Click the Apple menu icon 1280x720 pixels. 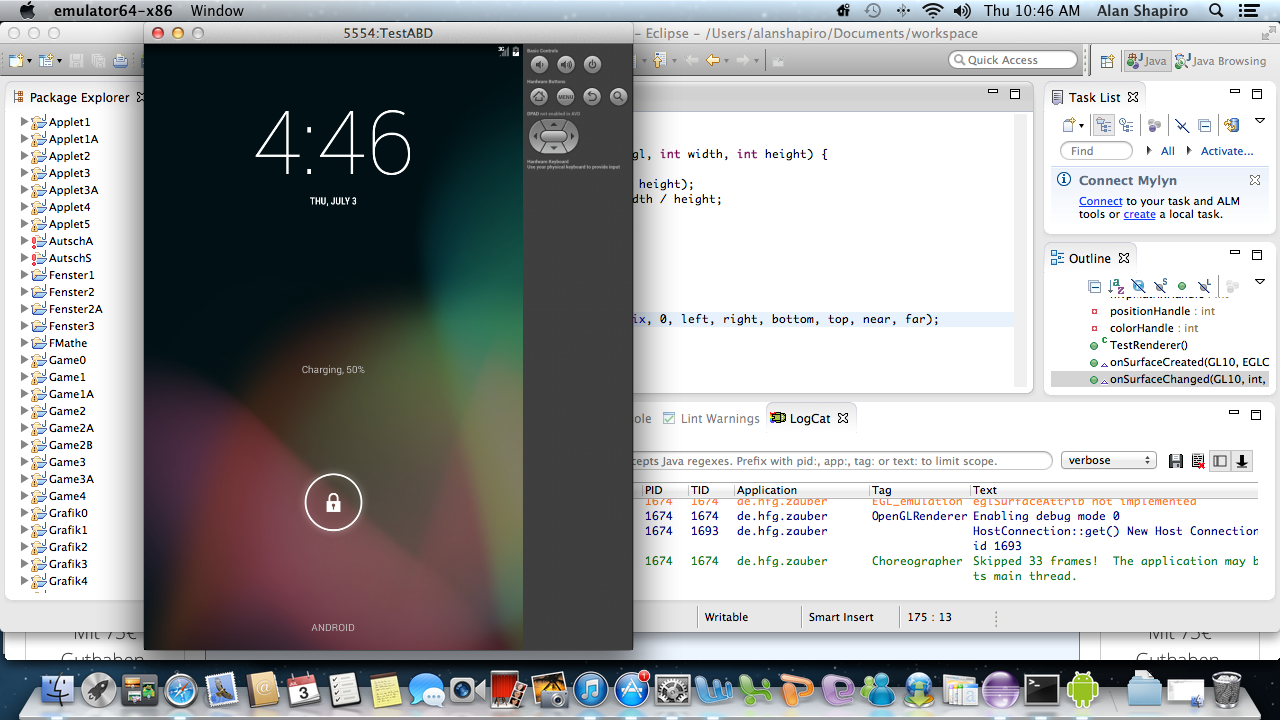pos(26,10)
